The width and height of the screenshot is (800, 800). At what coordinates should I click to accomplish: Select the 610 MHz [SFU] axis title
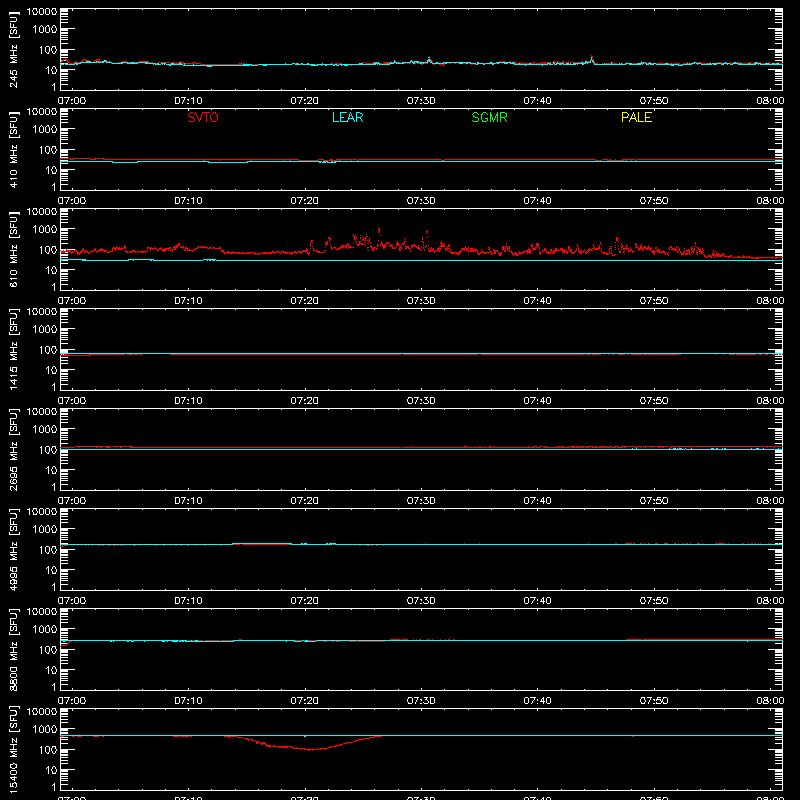[13, 249]
